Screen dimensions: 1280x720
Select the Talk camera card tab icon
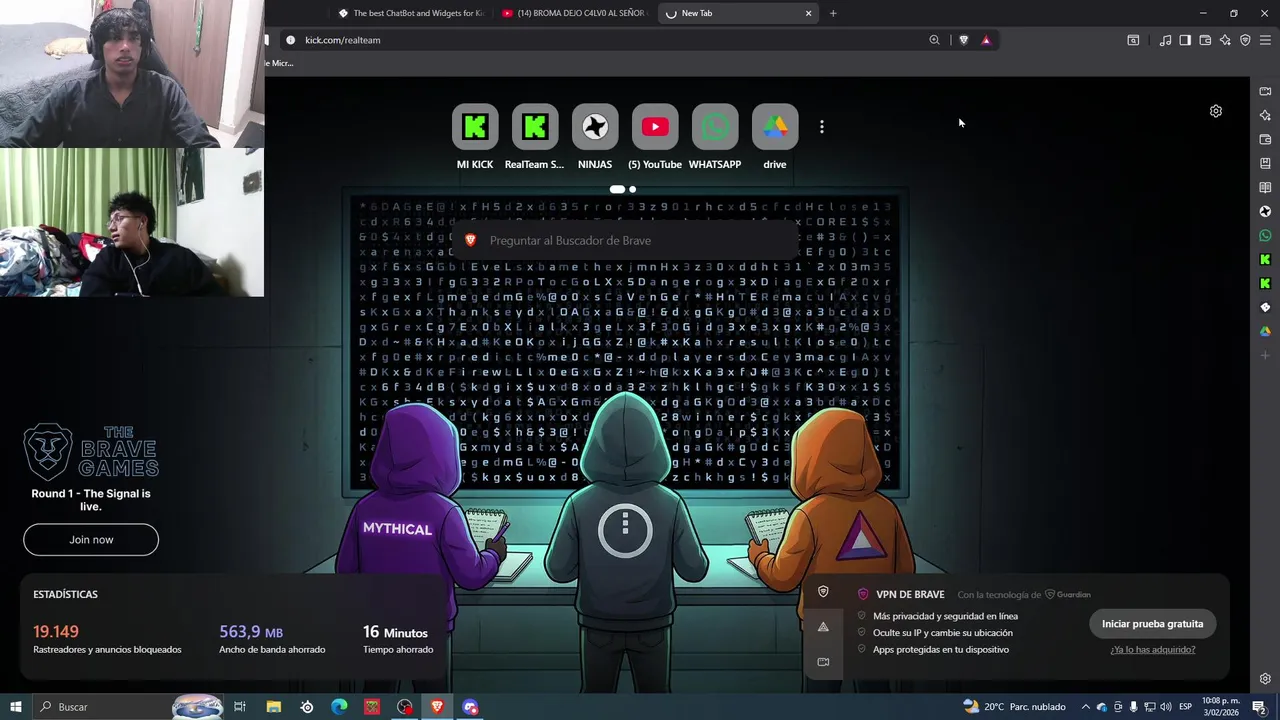823,662
